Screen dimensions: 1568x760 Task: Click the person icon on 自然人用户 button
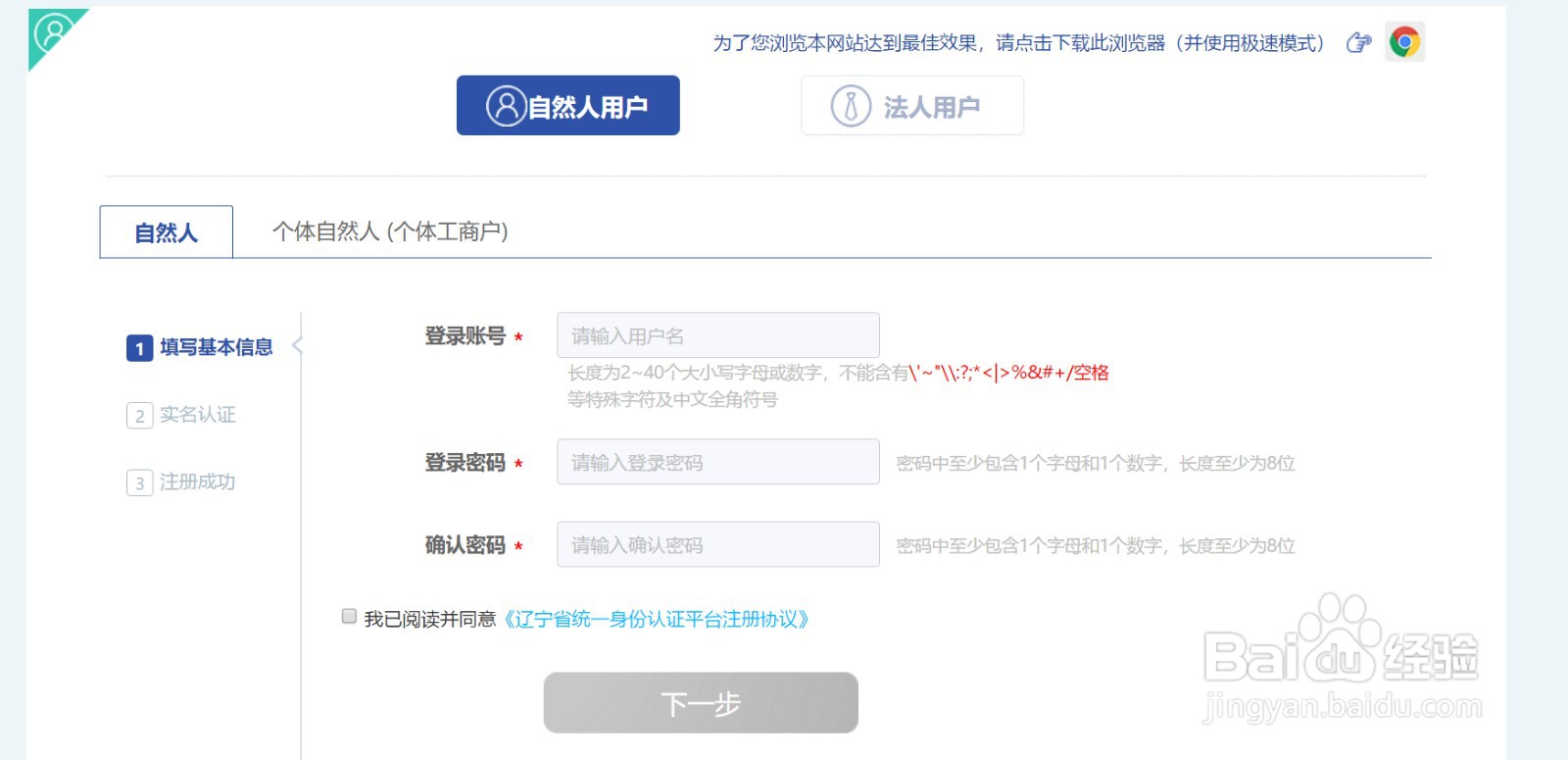(x=507, y=106)
